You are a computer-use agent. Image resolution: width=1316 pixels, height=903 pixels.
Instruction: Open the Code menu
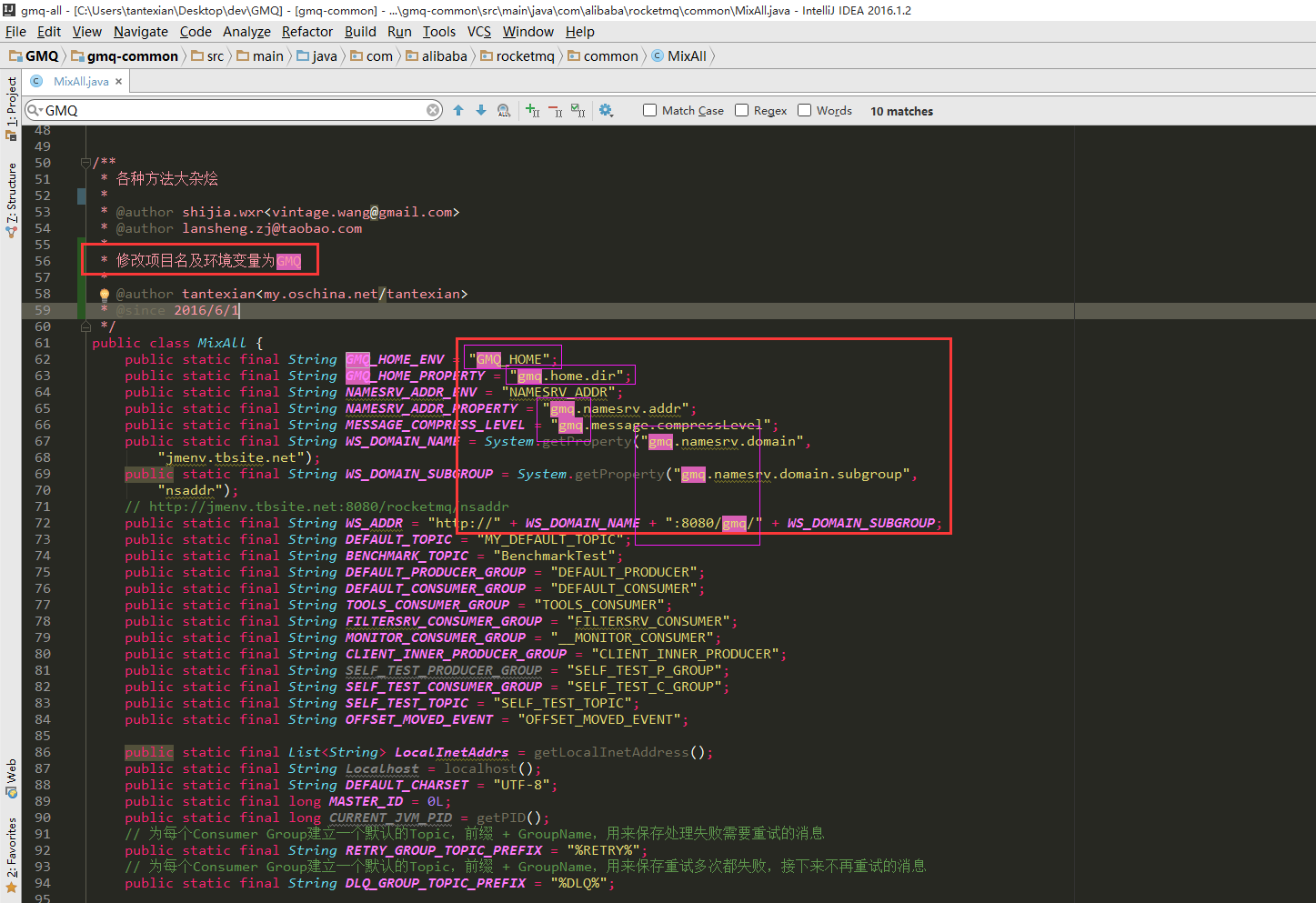click(x=196, y=31)
